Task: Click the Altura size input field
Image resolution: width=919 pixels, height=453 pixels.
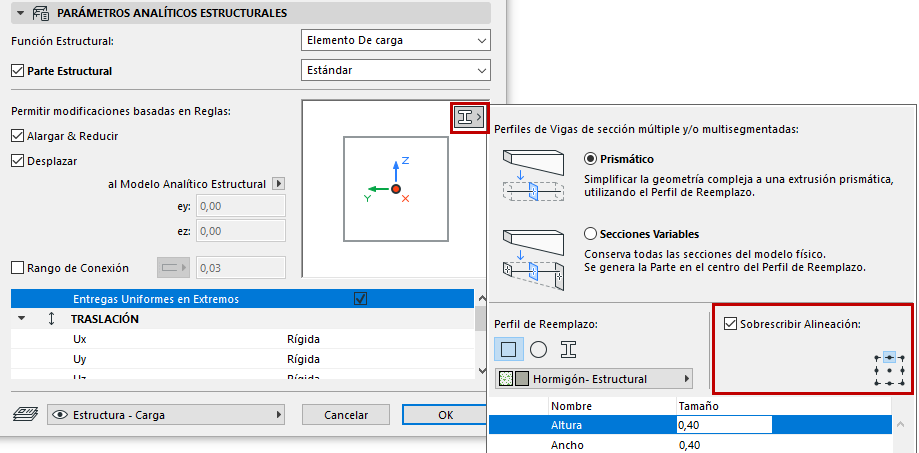Action: [723, 425]
